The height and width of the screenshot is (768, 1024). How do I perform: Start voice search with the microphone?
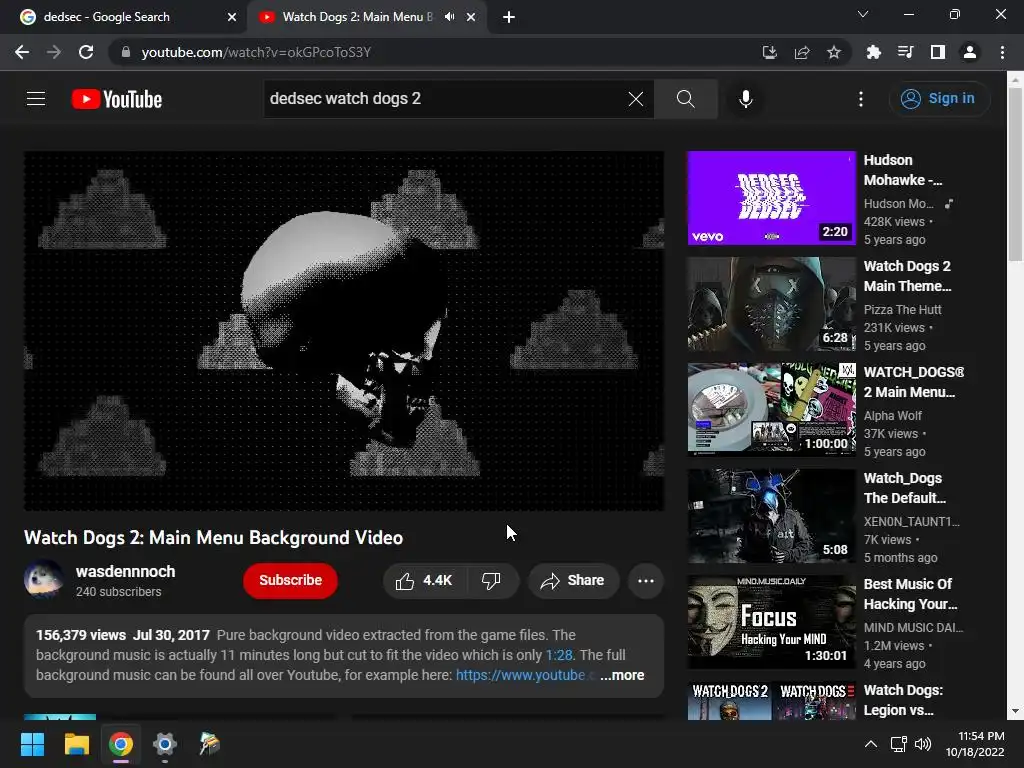[x=745, y=99]
